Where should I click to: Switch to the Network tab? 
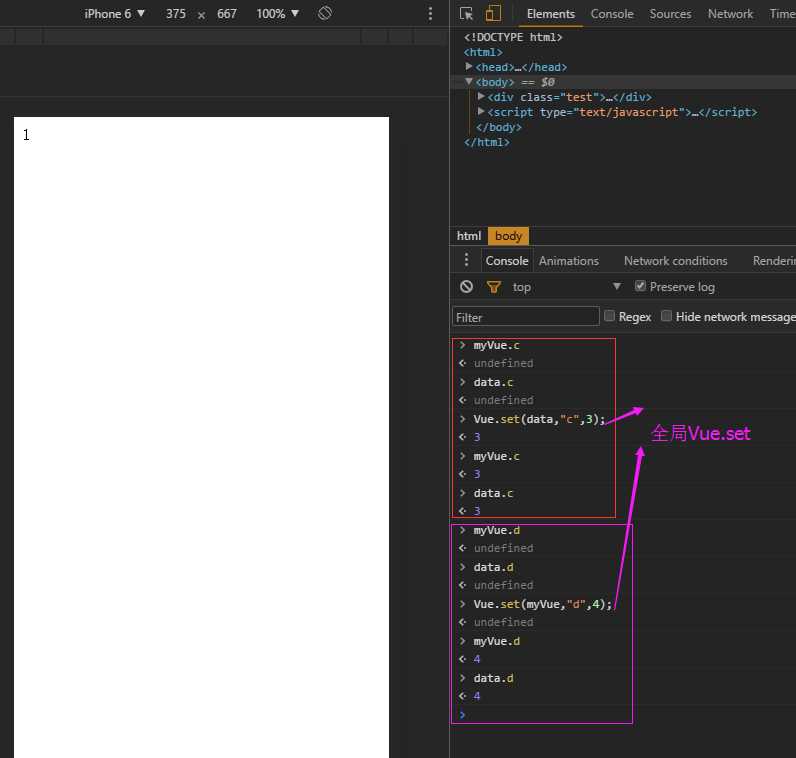coord(730,14)
